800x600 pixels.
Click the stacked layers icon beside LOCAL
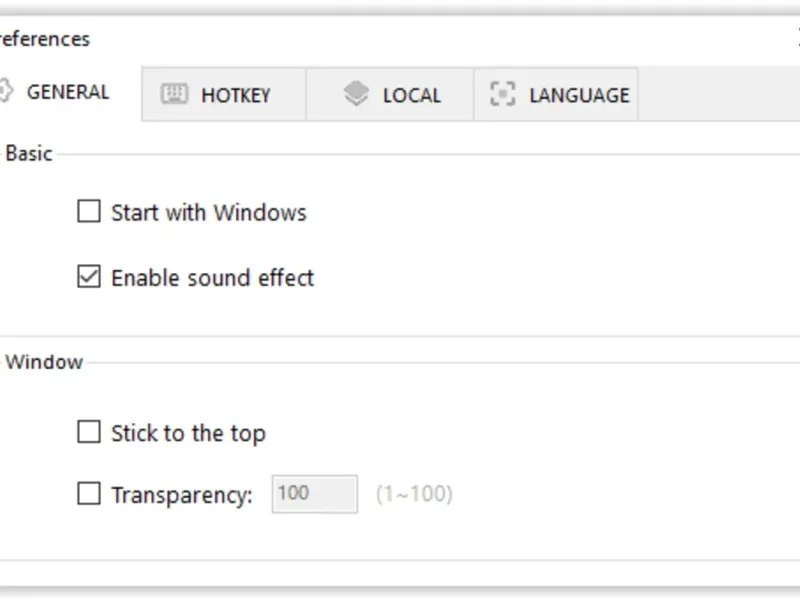tap(356, 93)
